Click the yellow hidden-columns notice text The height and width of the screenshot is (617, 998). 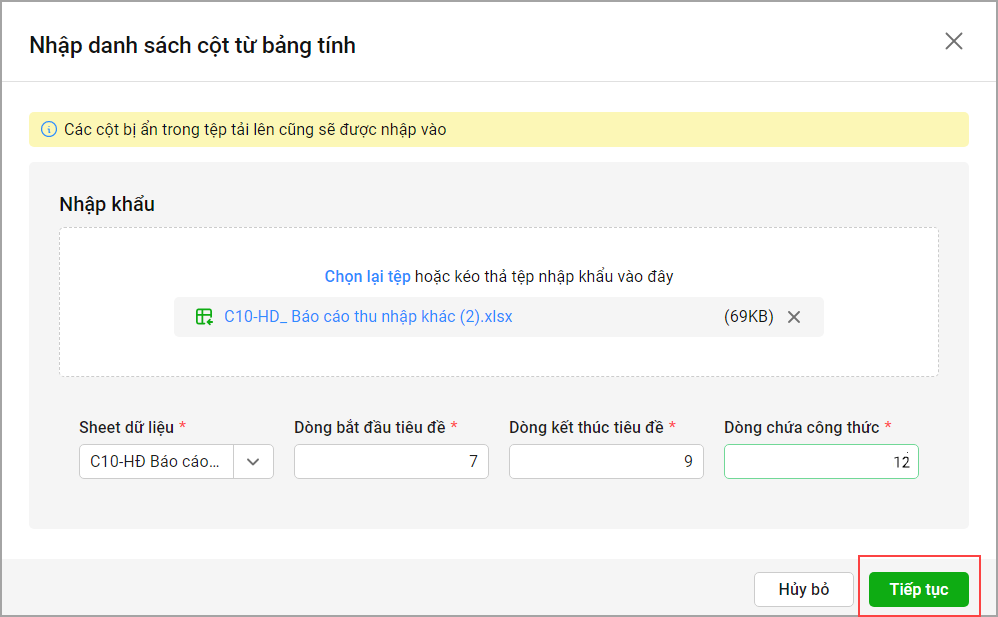[x=255, y=130]
